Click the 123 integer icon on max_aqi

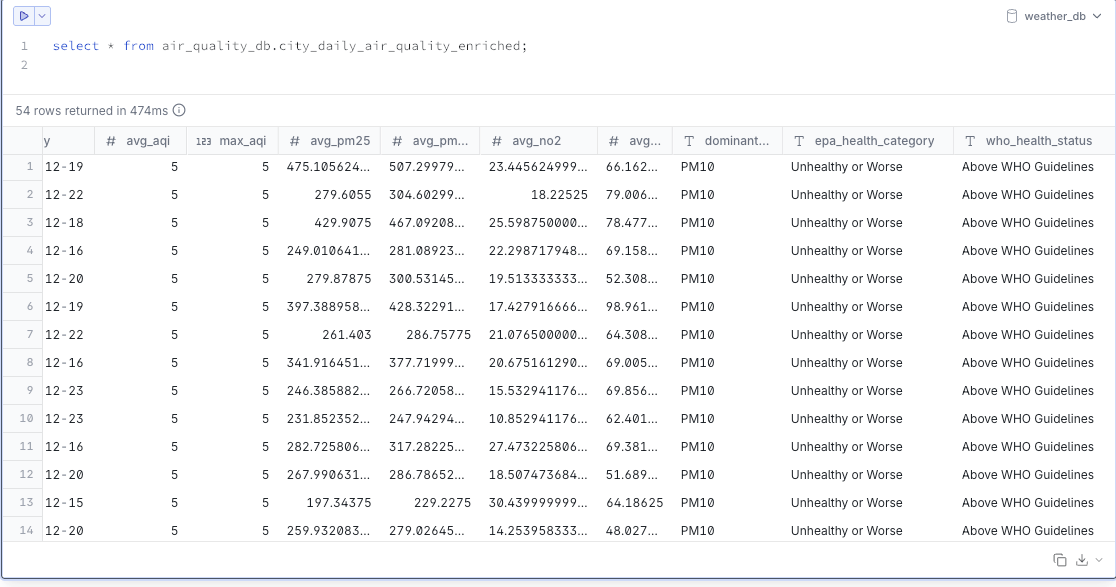(x=203, y=141)
